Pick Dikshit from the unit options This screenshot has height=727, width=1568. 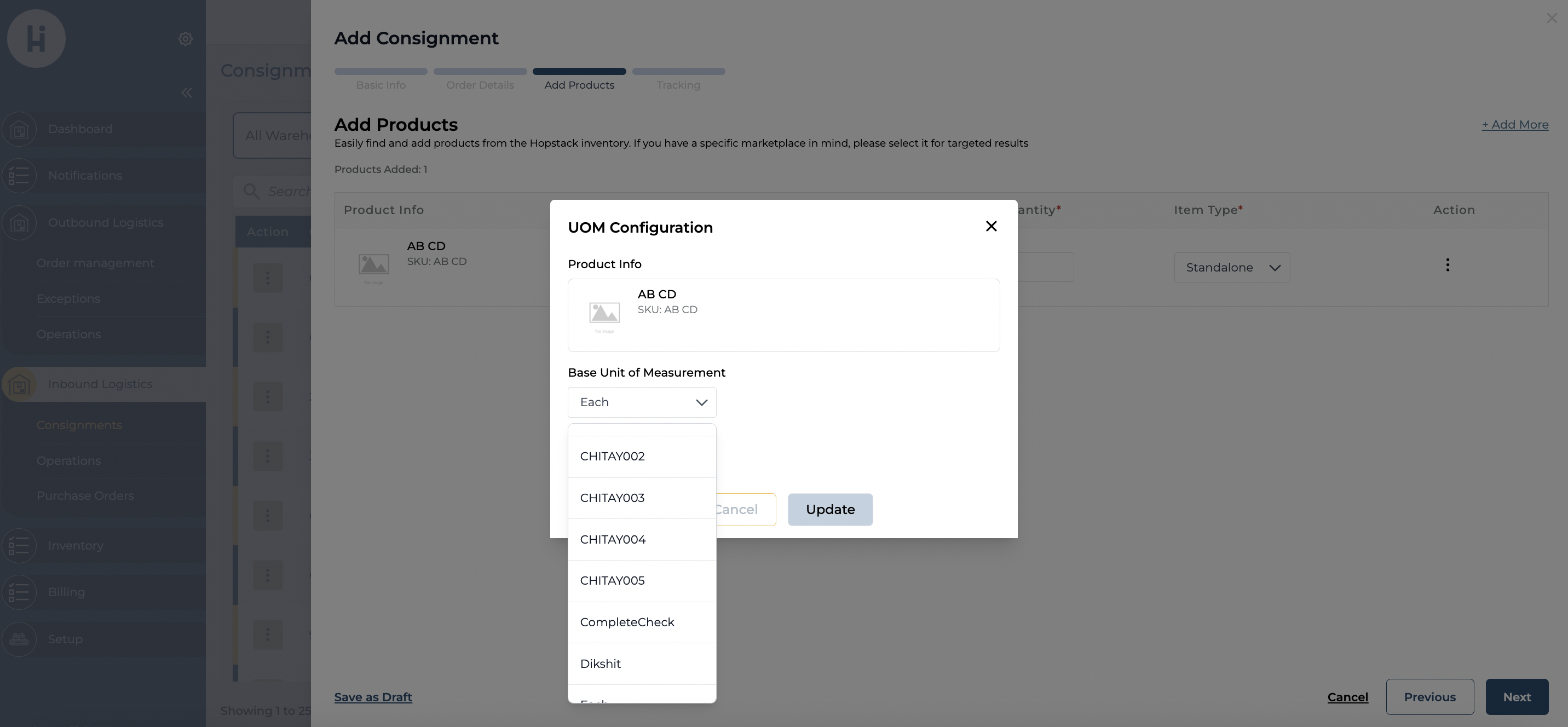600,663
